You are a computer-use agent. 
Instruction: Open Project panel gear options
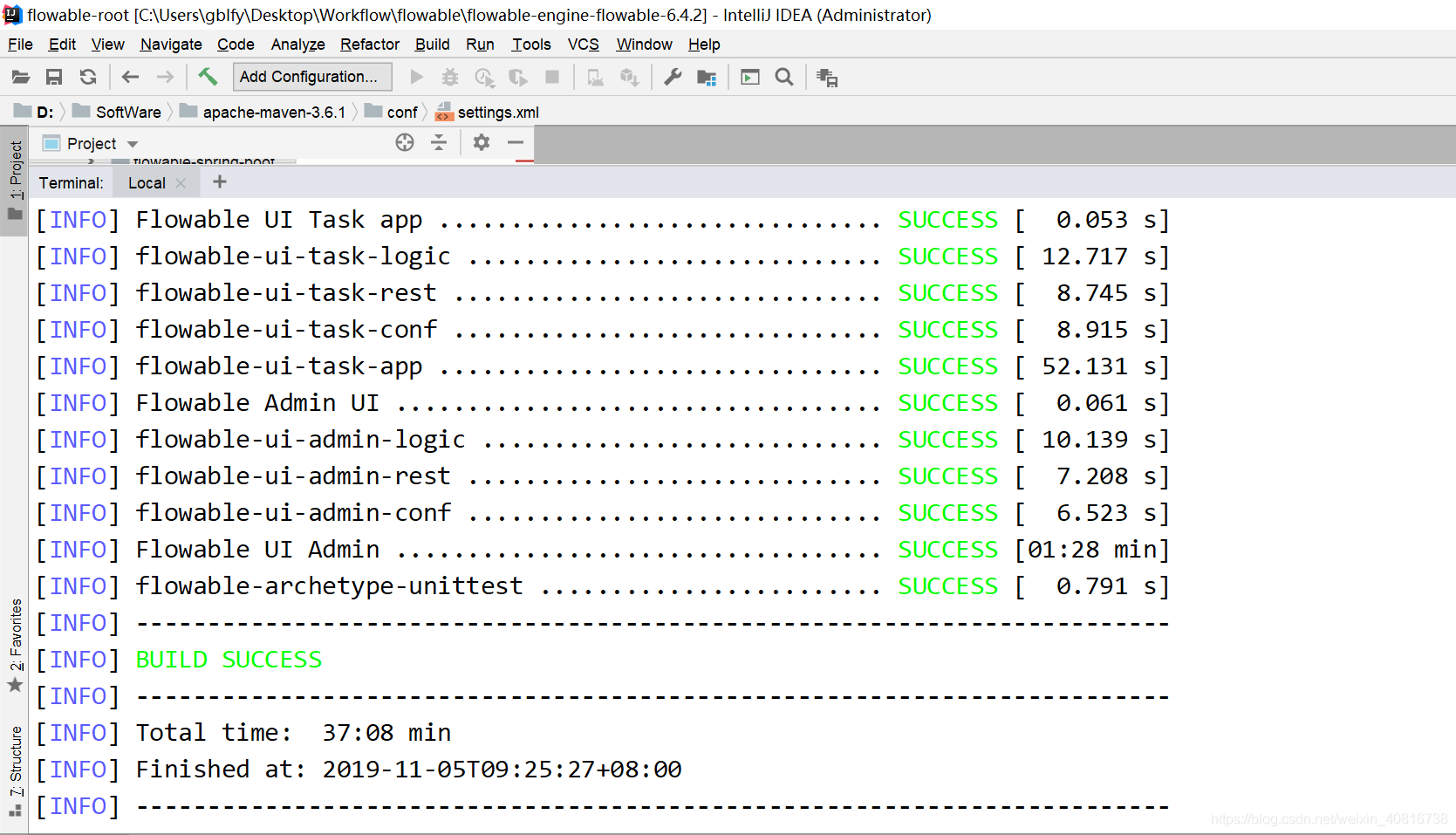coord(482,142)
